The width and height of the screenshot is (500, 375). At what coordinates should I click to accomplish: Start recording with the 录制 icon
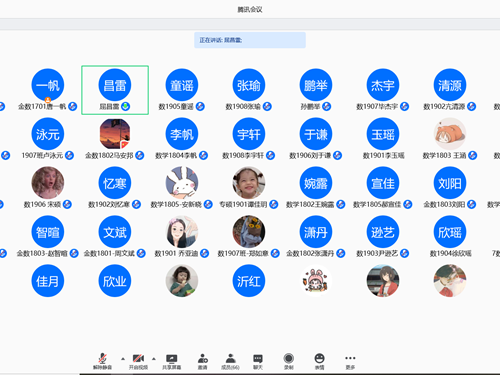(289, 361)
